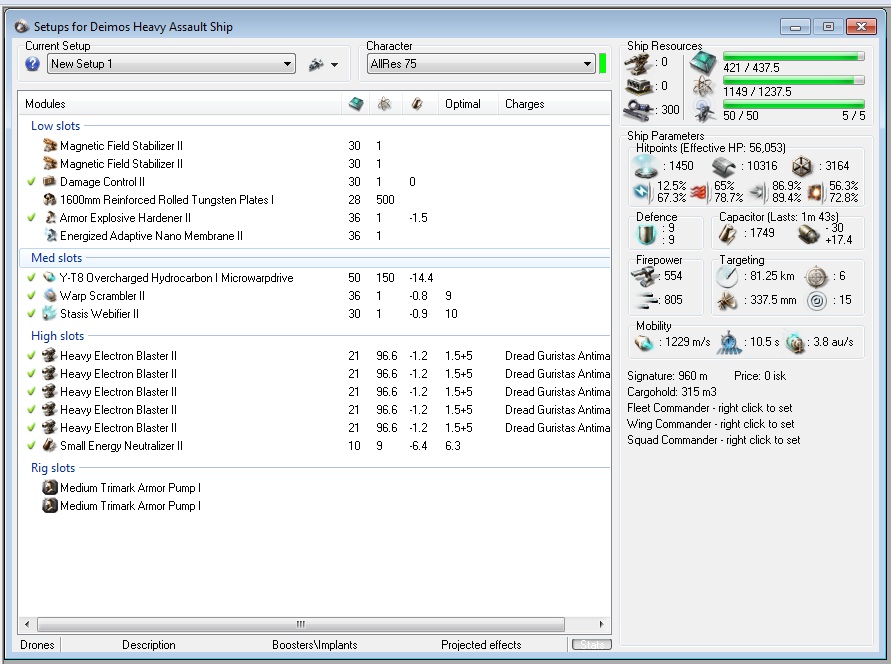Click the targeting range icon showing 81.25 km
The image size is (891, 664).
[727, 277]
